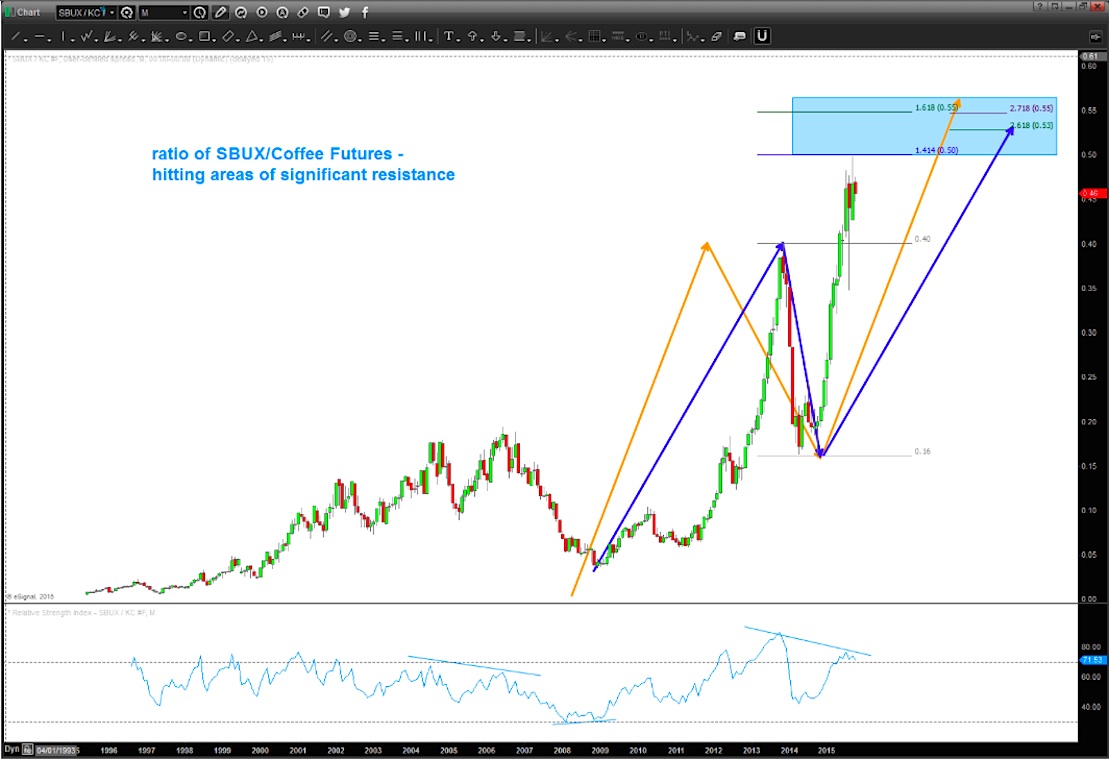Click the Dyn label in the time axis bar
Viewport: 1109px width, 759px height.
pos(11,749)
